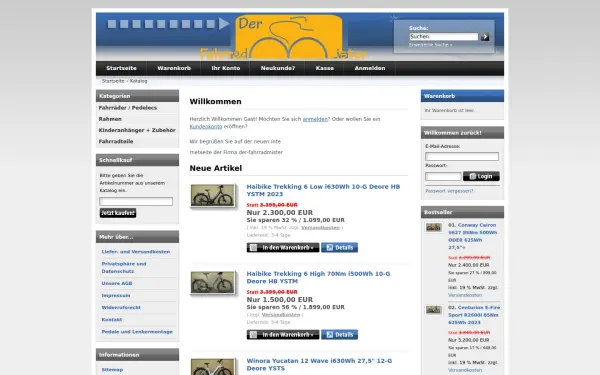Open the Passwort vergessen? link

(x=449, y=191)
